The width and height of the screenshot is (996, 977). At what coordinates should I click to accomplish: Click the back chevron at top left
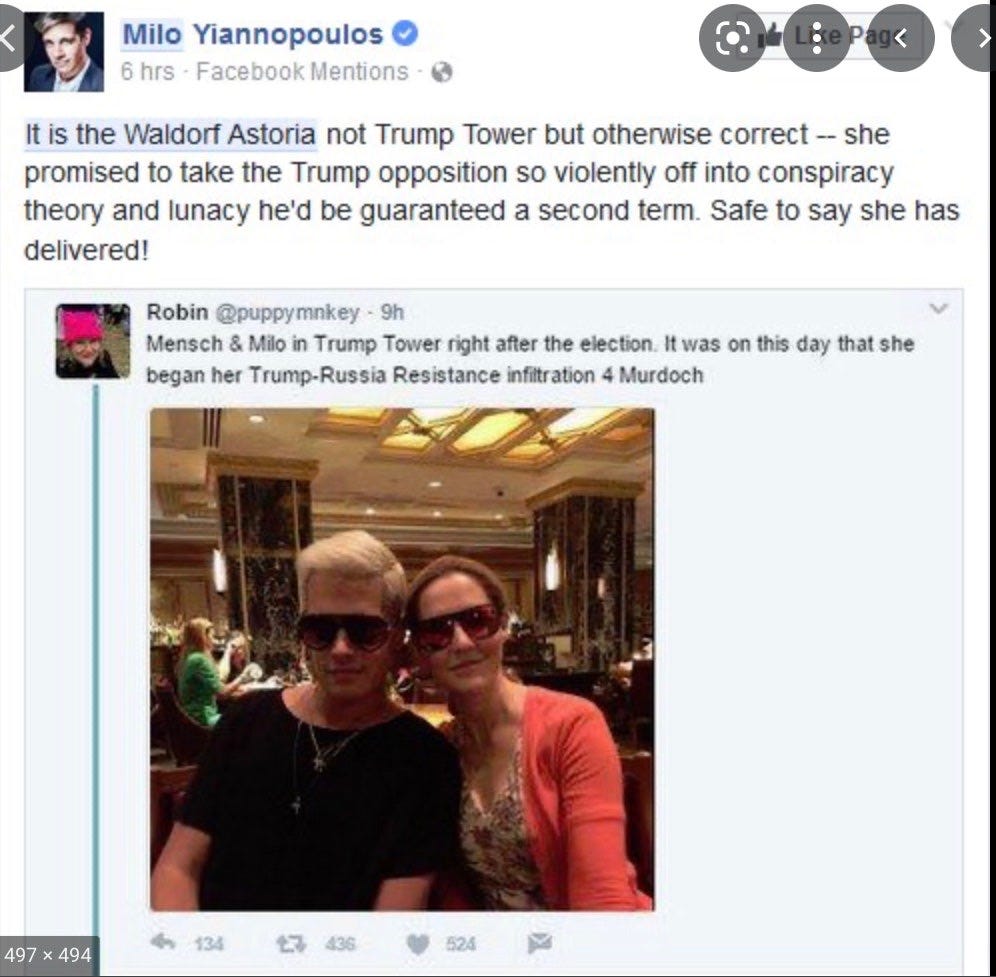(9, 38)
